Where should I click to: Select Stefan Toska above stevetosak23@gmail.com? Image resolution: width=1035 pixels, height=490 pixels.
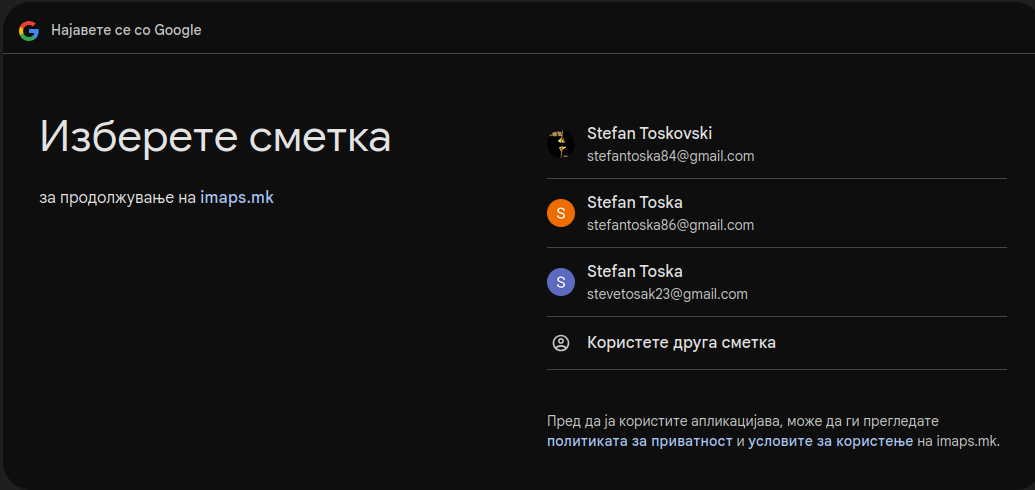[x=634, y=272]
